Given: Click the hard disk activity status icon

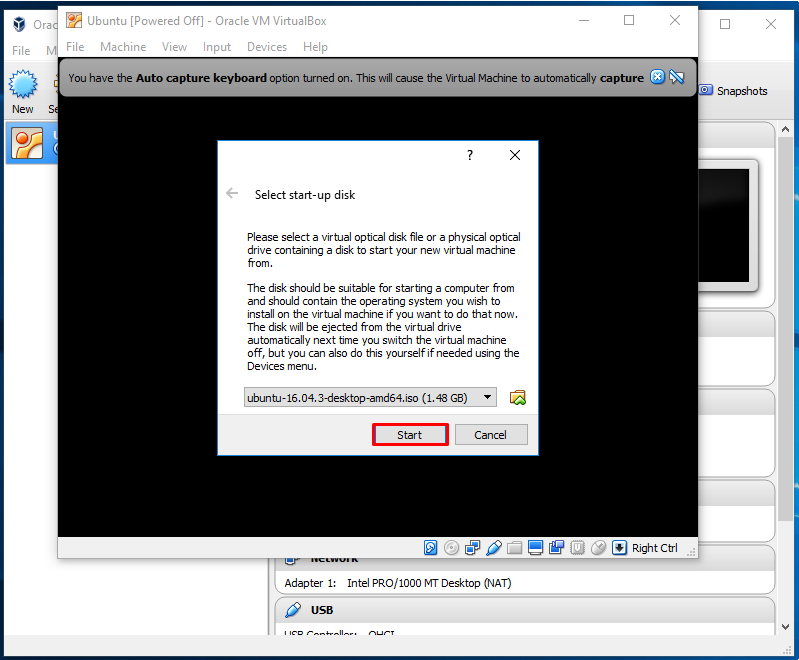Looking at the screenshot, I should point(430,548).
